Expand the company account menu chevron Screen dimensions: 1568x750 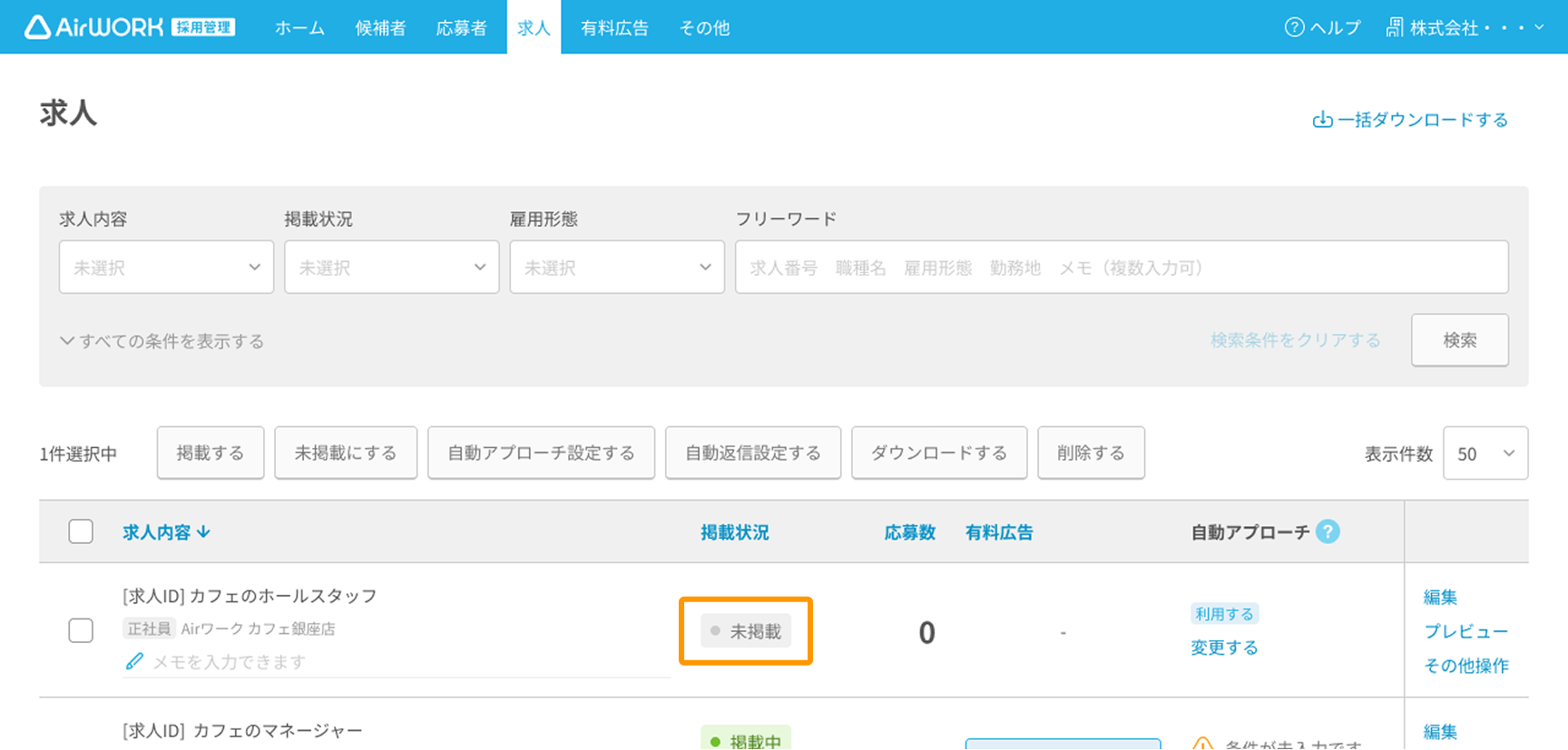[x=1539, y=27]
